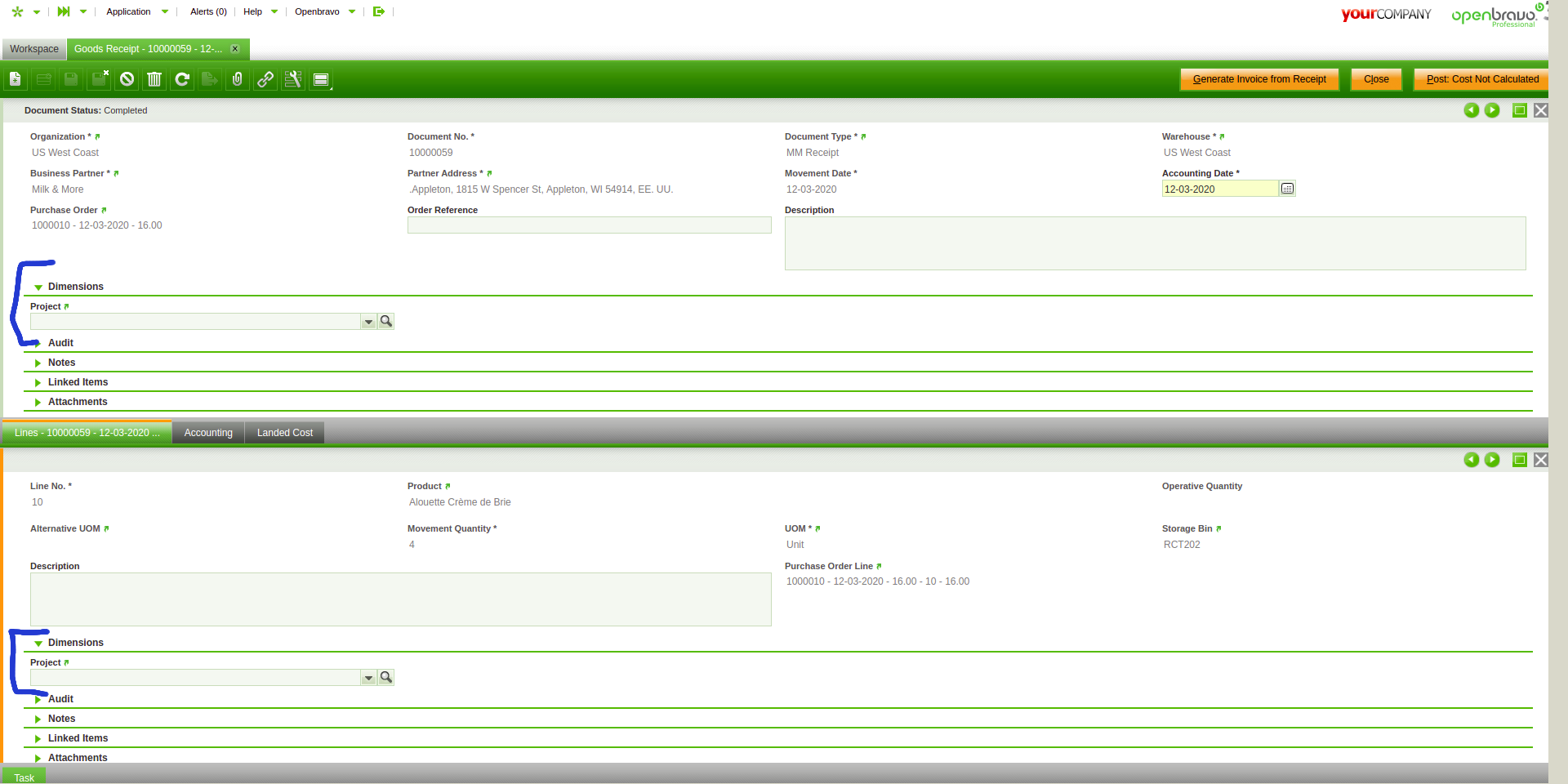Open the Application menu
Screen dimensions: 1568x784
pyautogui.click(x=136, y=11)
